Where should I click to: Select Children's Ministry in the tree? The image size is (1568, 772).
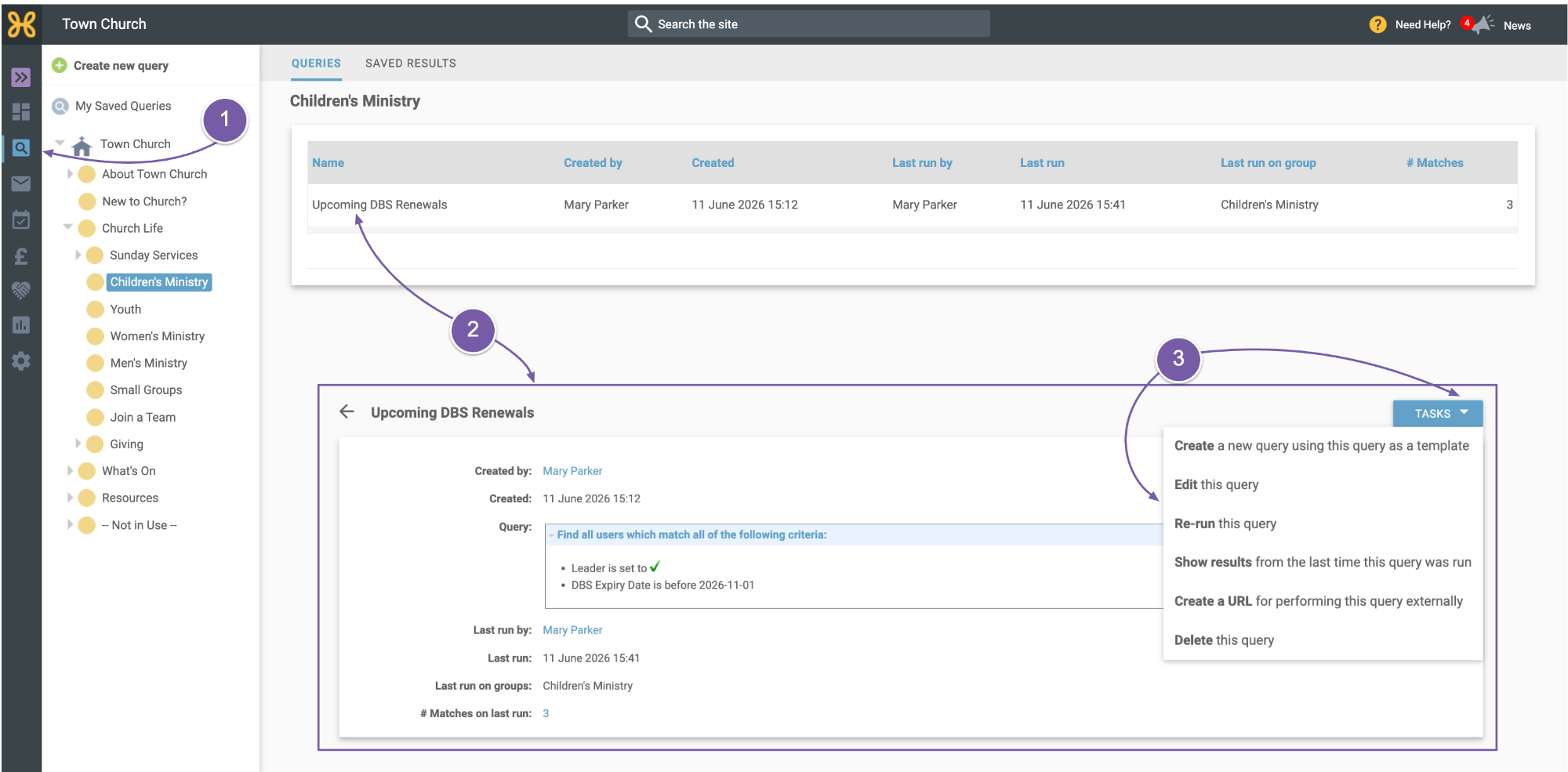(159, 282)
